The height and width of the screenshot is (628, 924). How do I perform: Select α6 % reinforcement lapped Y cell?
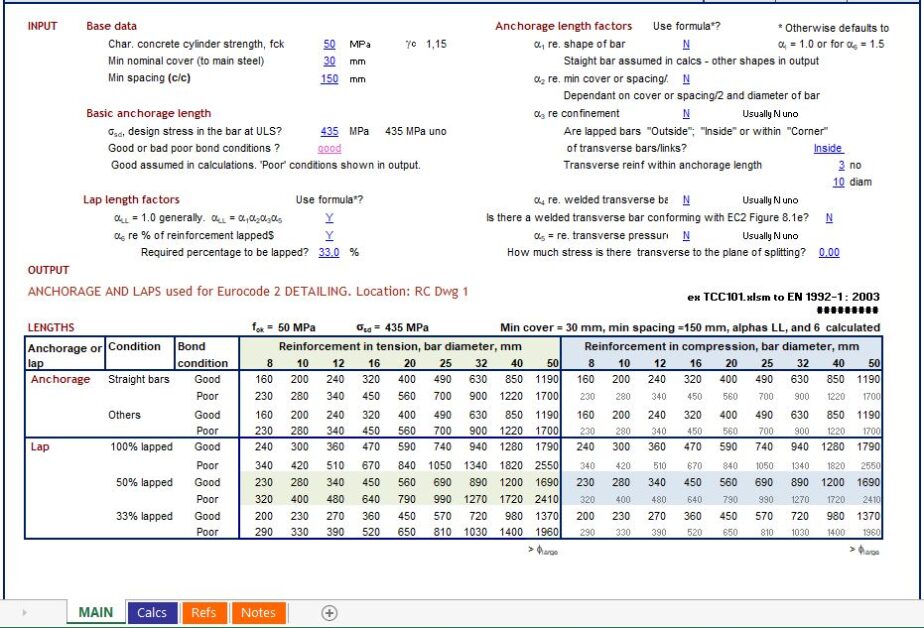coord(329,236)
